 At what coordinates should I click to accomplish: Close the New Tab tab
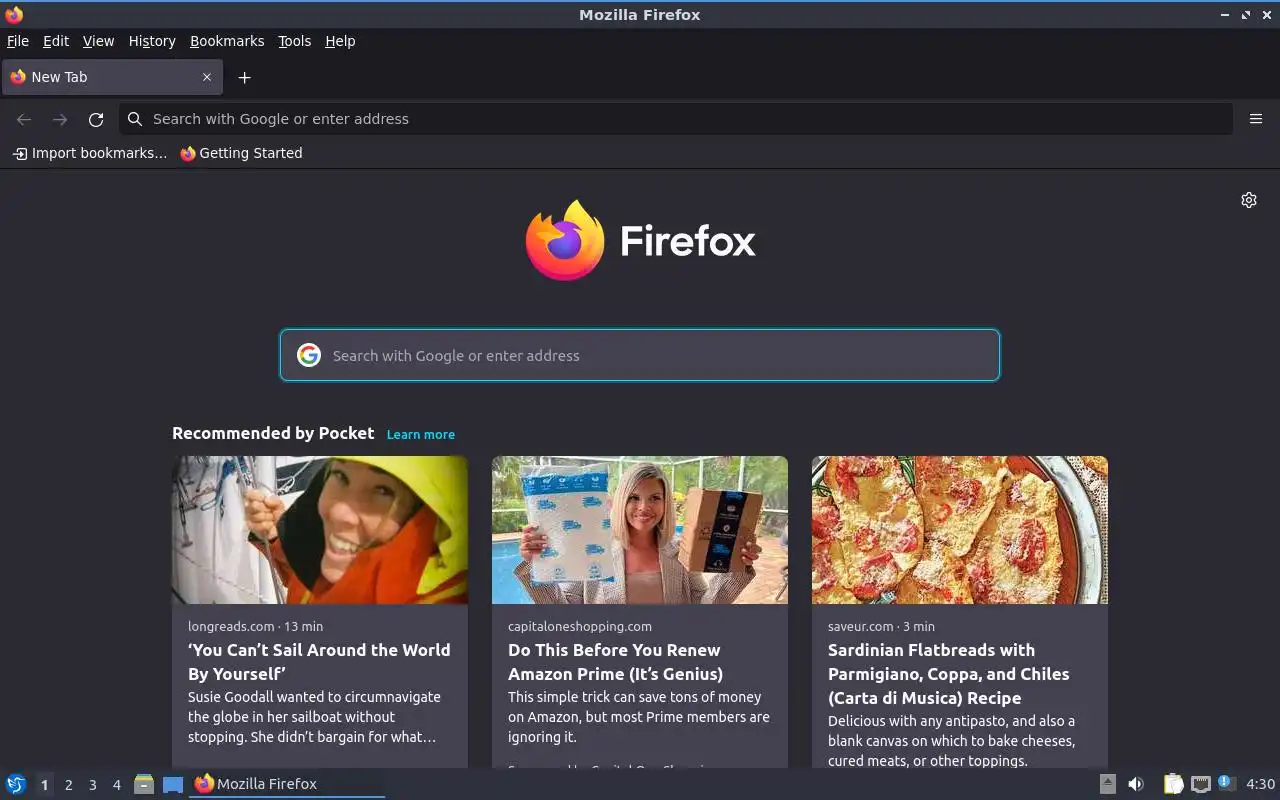pos(207,77)
